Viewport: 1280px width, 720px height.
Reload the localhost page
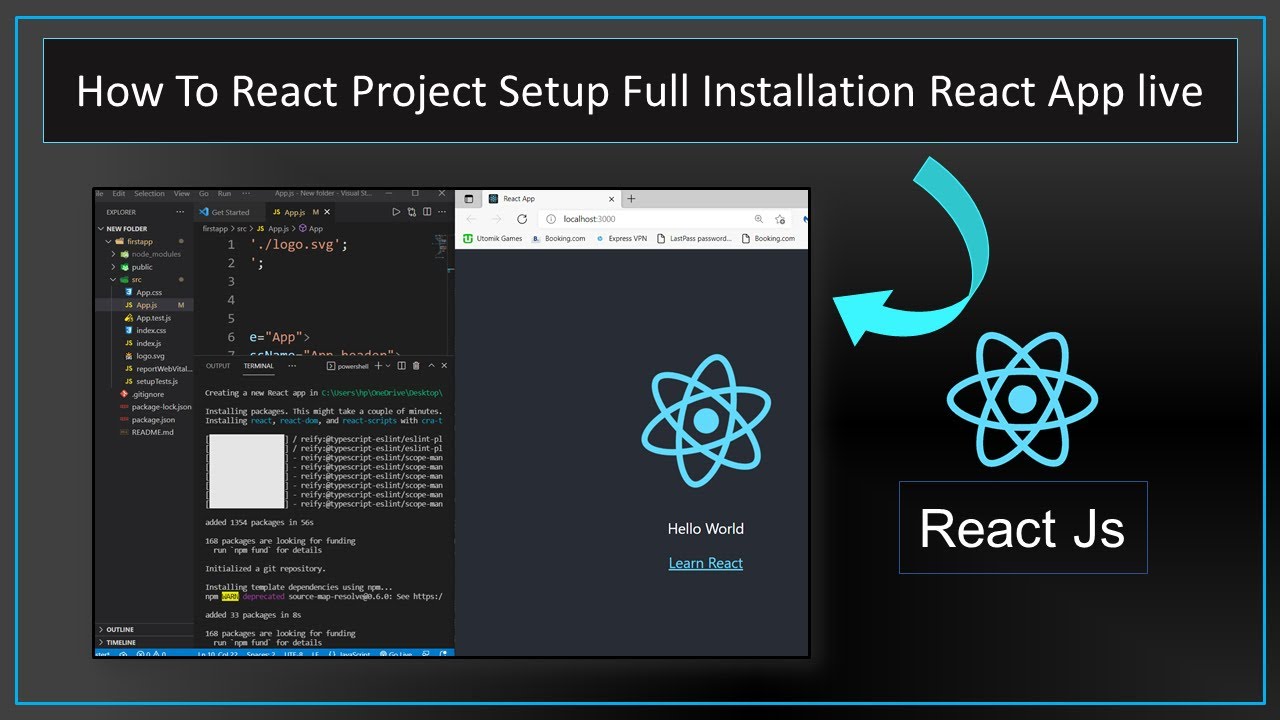tap(522, 219)
